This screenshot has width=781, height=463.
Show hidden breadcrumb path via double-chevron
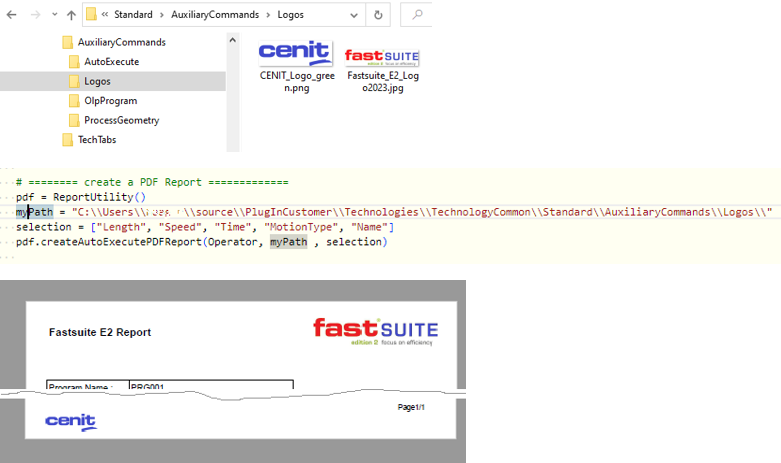[105, 15]
